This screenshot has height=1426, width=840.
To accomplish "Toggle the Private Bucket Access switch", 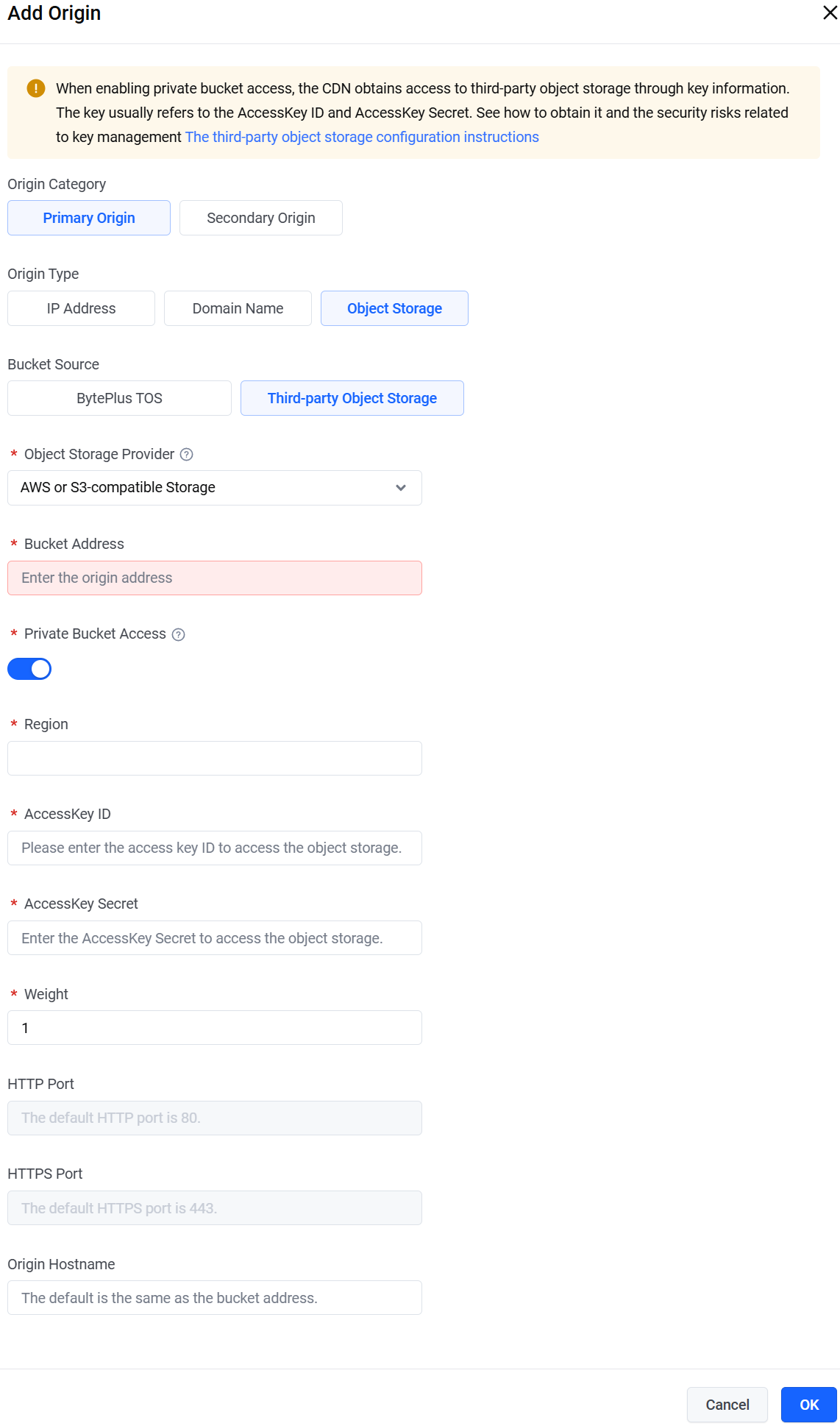I will (x=29, y=669).
